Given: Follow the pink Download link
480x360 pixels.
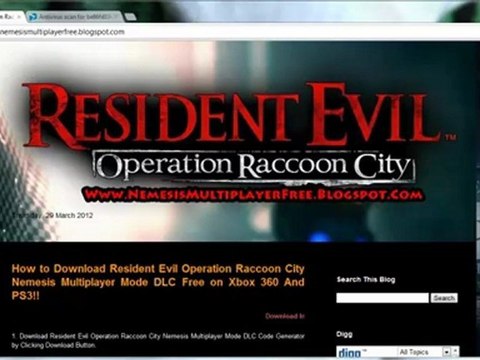Looking at the screenshot, I should point(285,316).
